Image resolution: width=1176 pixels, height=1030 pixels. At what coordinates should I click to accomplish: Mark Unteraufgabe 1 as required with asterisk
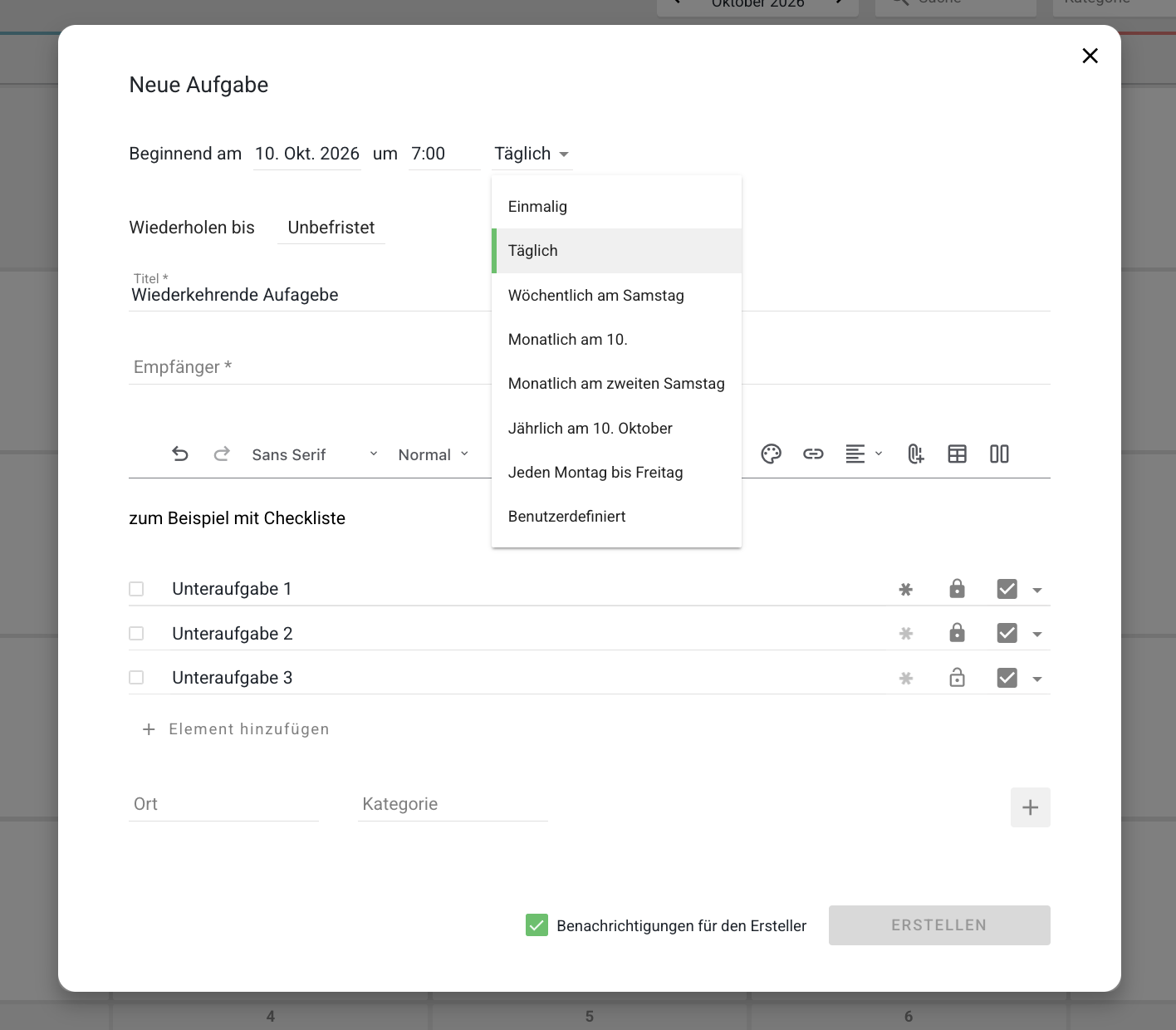pyautogui.click(x=906, y=590)
